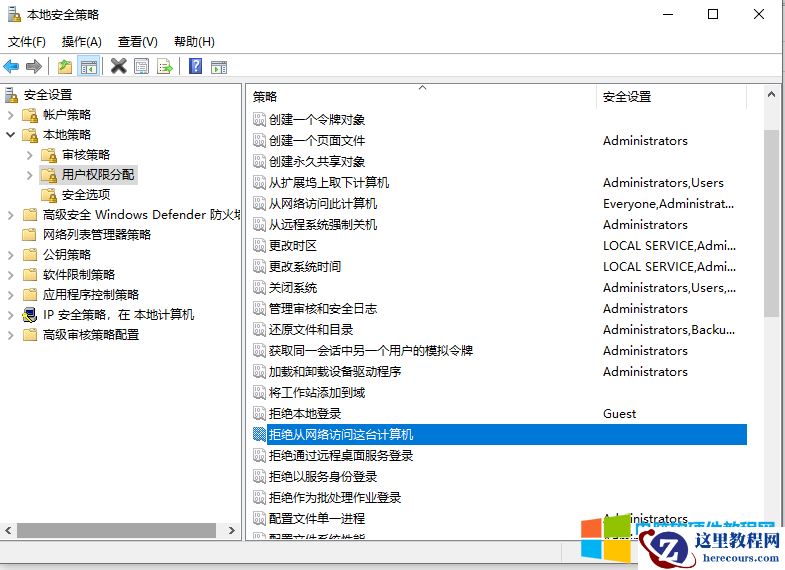The height and width of the screenshot is (570, 785).
Task: Open the 操作(A) menu
Action: click(x=82, y=42)
